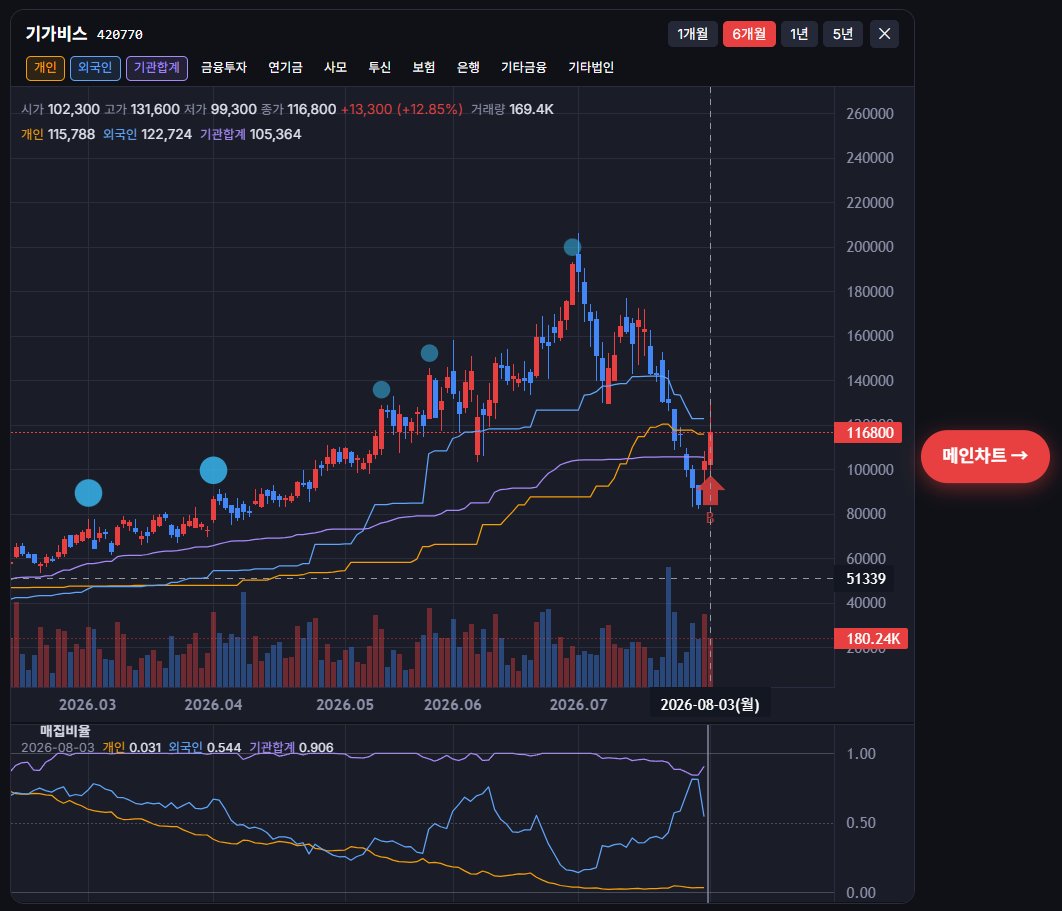Click the 2026.07 axis label
This screenshot has width=1062, height=911.
tap(578, 705)
